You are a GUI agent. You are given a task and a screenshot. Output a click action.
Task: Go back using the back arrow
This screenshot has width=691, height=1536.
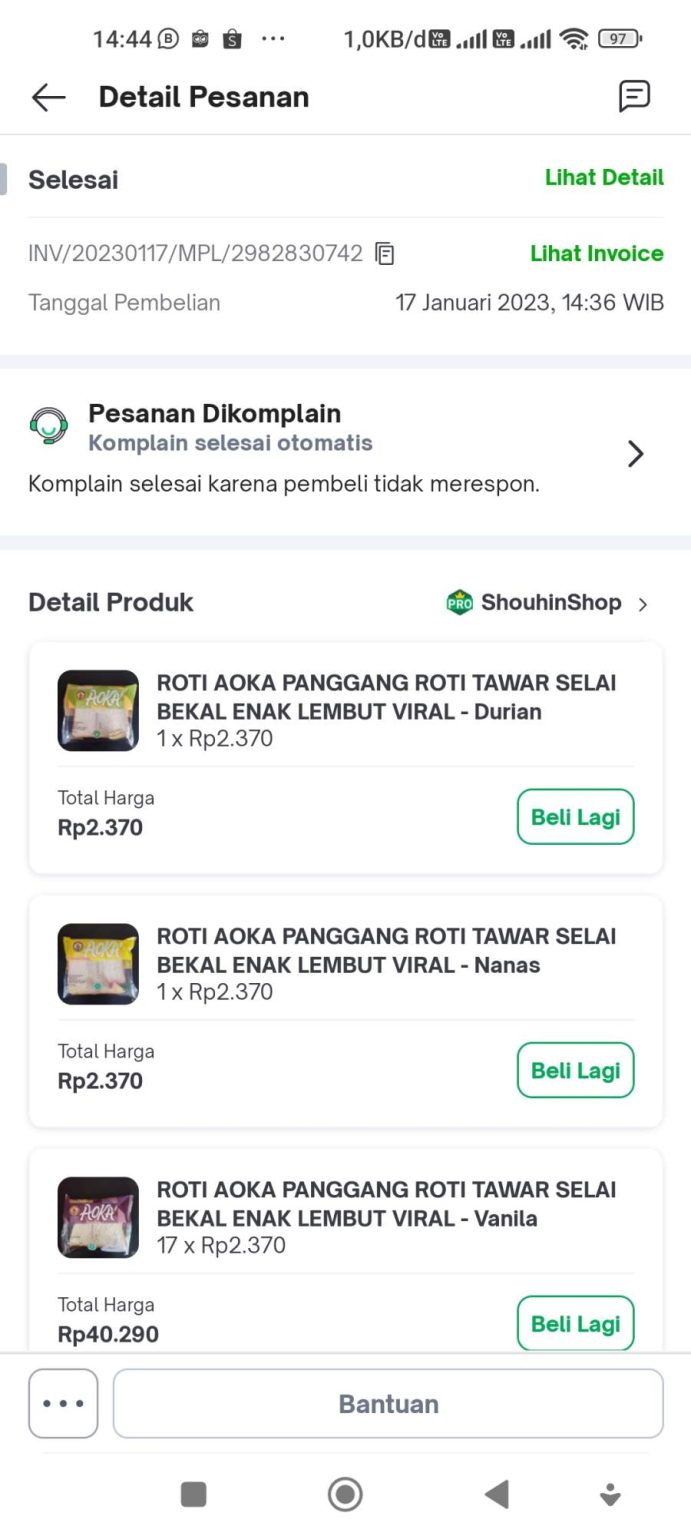[46, 96]
